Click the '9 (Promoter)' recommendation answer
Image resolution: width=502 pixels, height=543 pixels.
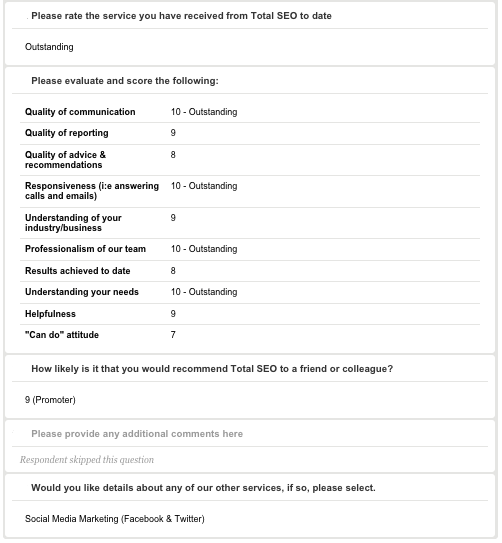[50, 400]
